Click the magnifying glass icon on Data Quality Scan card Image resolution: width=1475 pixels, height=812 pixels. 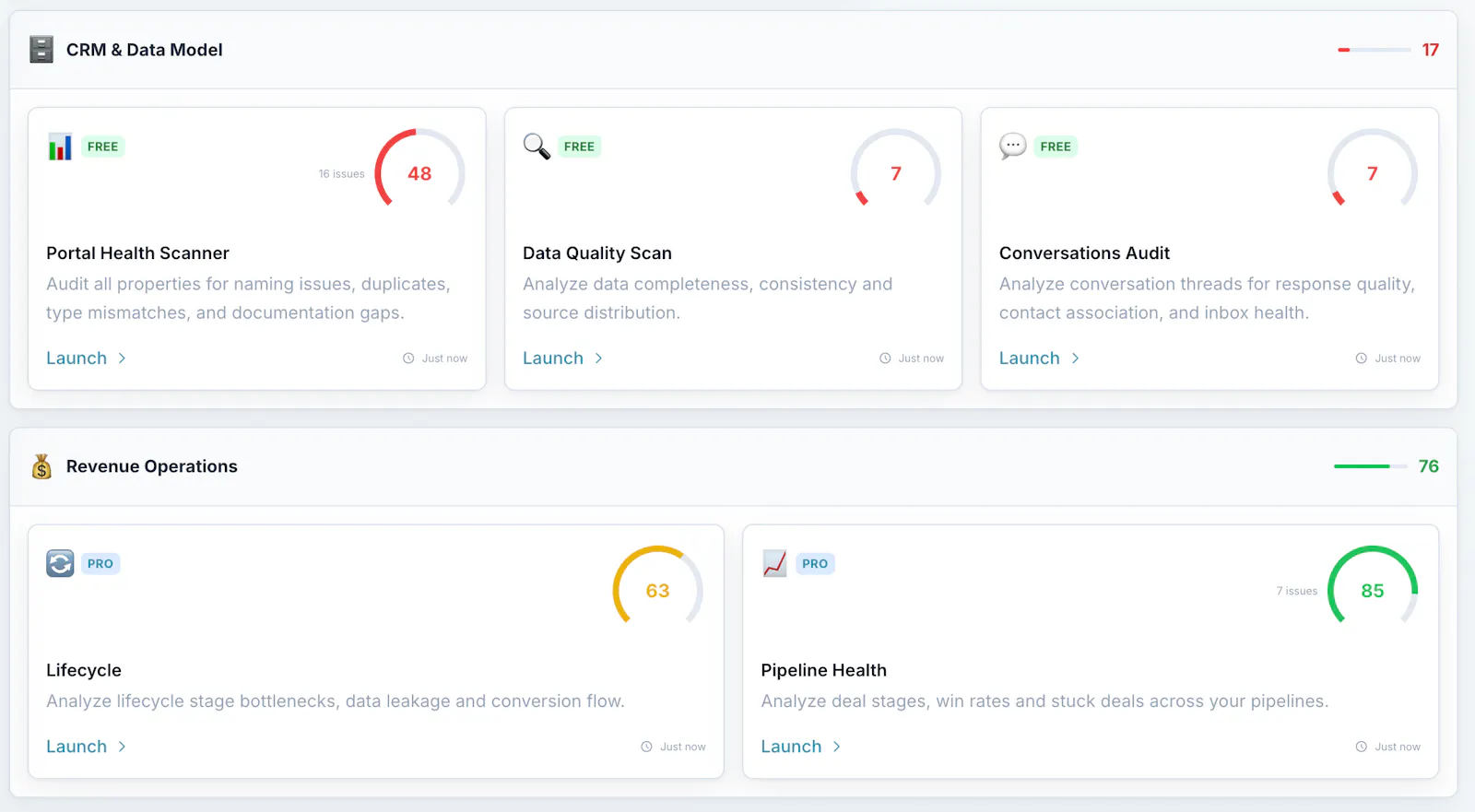click(x=537, y=147)
